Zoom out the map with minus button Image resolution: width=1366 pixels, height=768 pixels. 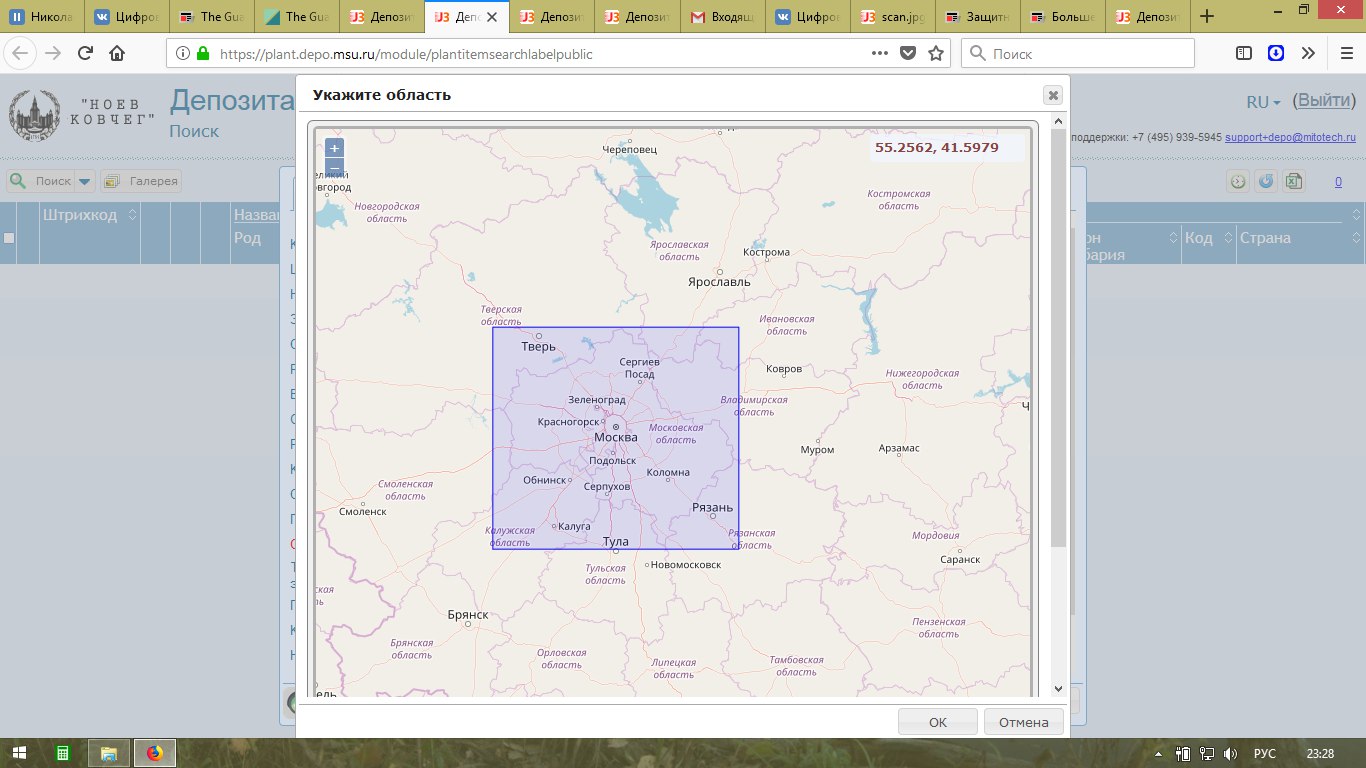334,167
